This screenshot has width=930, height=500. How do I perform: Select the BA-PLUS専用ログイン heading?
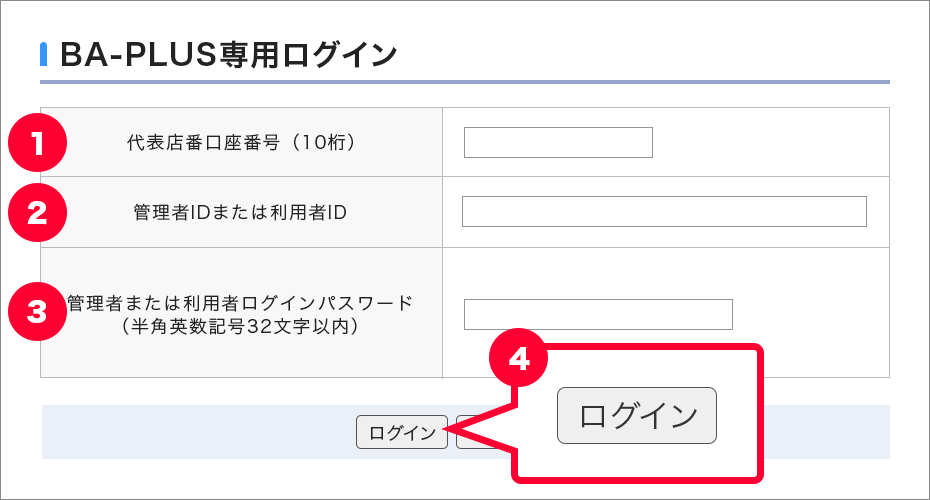228,55
